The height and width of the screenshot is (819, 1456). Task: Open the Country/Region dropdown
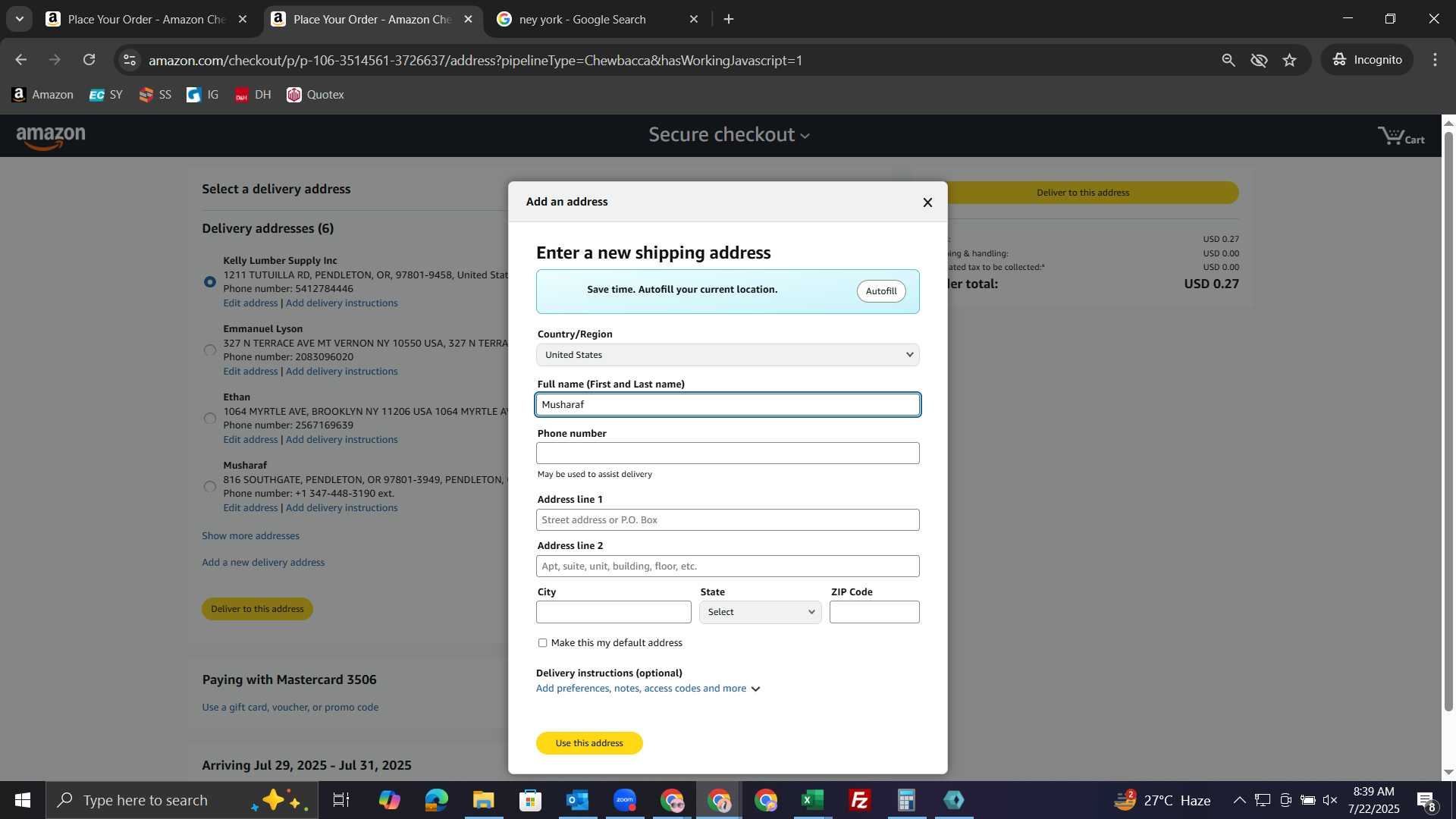[728, 355]
